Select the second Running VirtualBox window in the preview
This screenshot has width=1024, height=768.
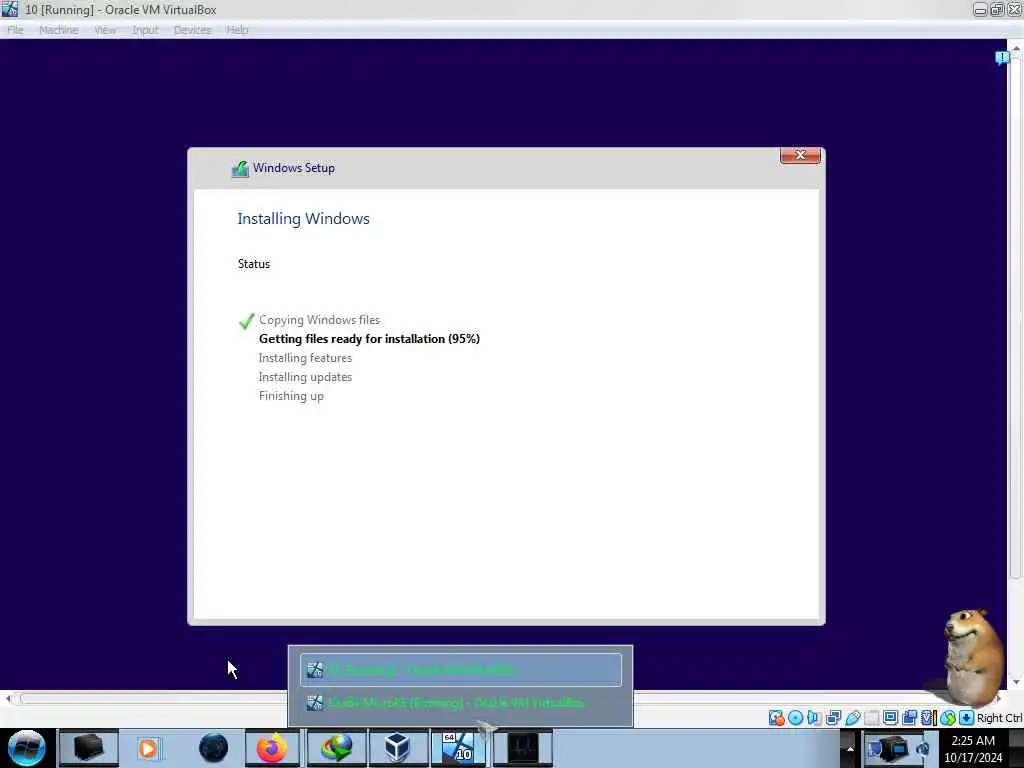pos(461,703)
